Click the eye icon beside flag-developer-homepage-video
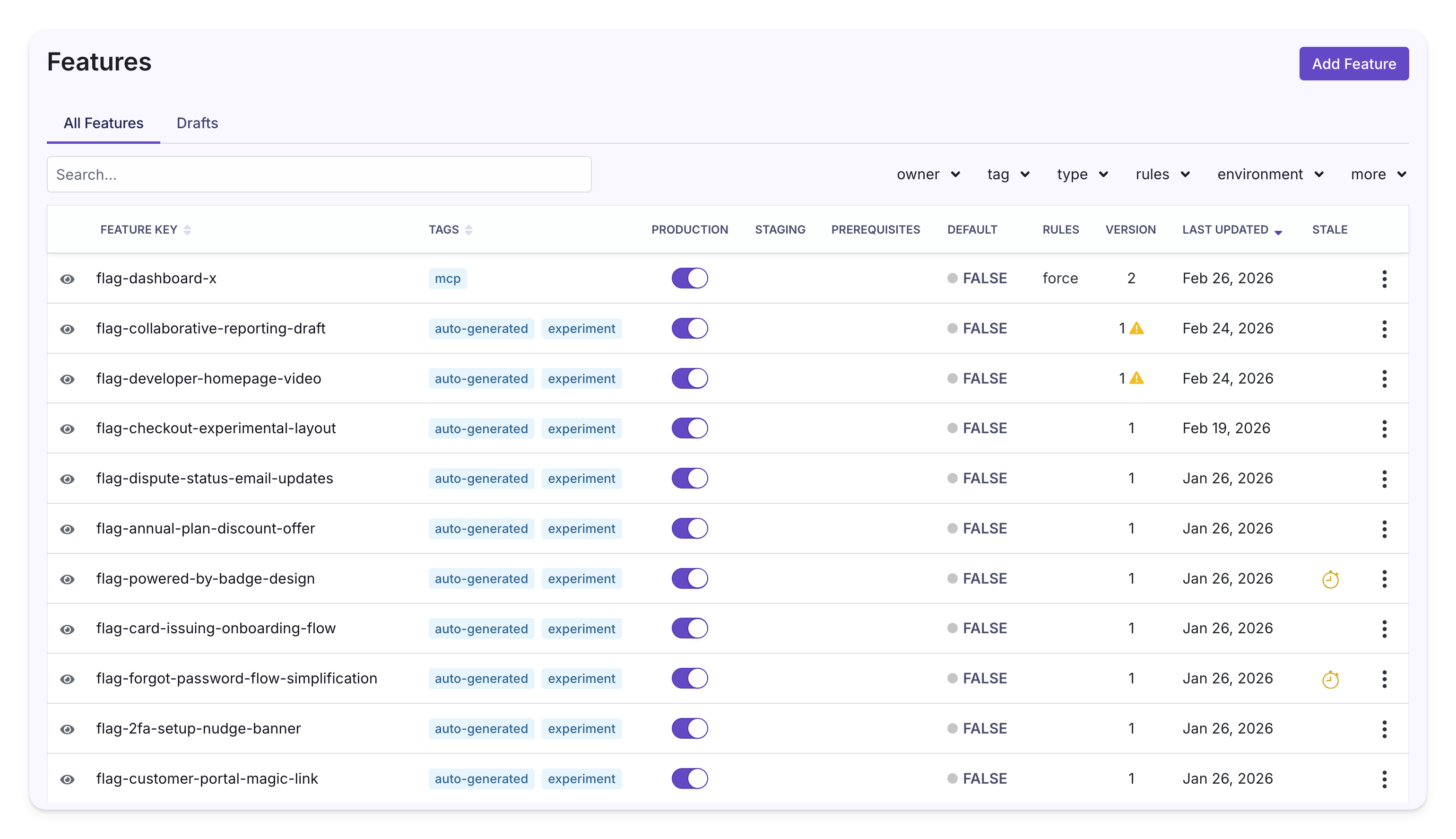The image size is (1456, 839). tap(68, 379)
